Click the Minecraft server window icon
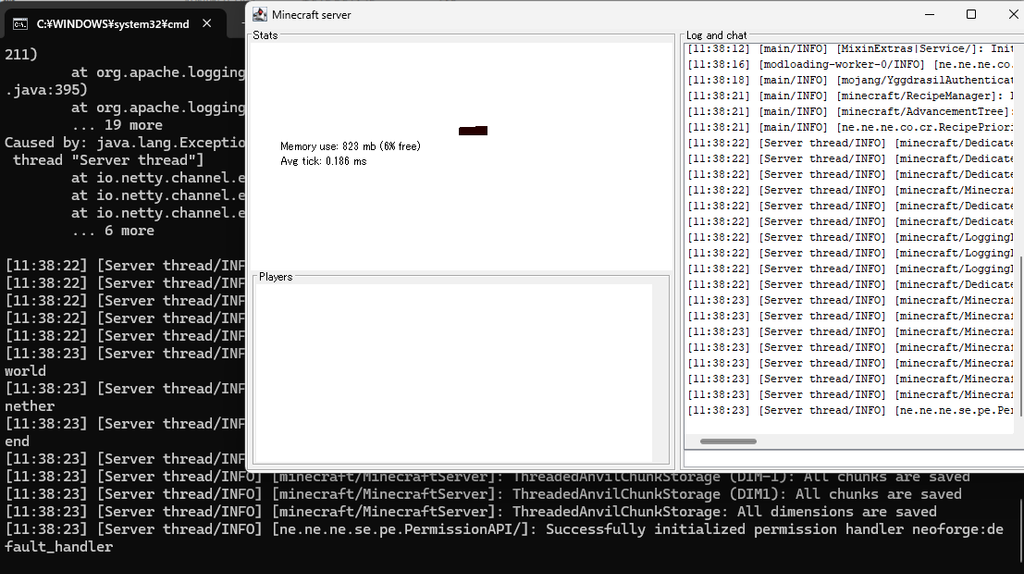Screen dimensions: 1024x574 pos(259,14)
